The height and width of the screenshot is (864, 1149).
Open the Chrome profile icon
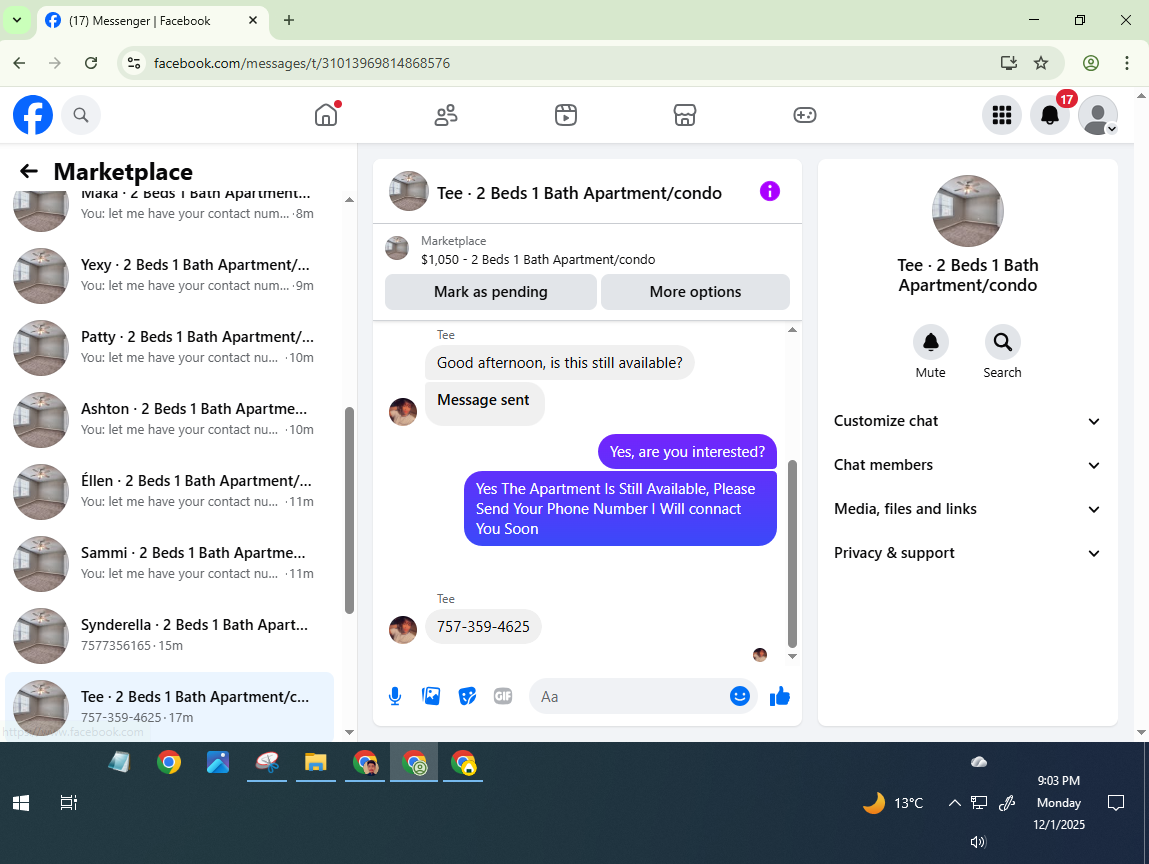(1091, 63)
